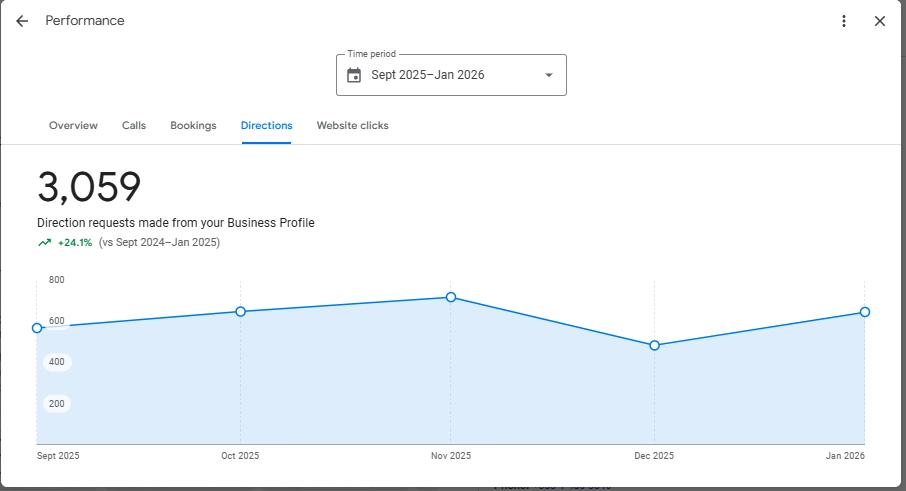906x491 pixels.
Task: Click the Dec 2025 lowest data point
Action: 654,345
